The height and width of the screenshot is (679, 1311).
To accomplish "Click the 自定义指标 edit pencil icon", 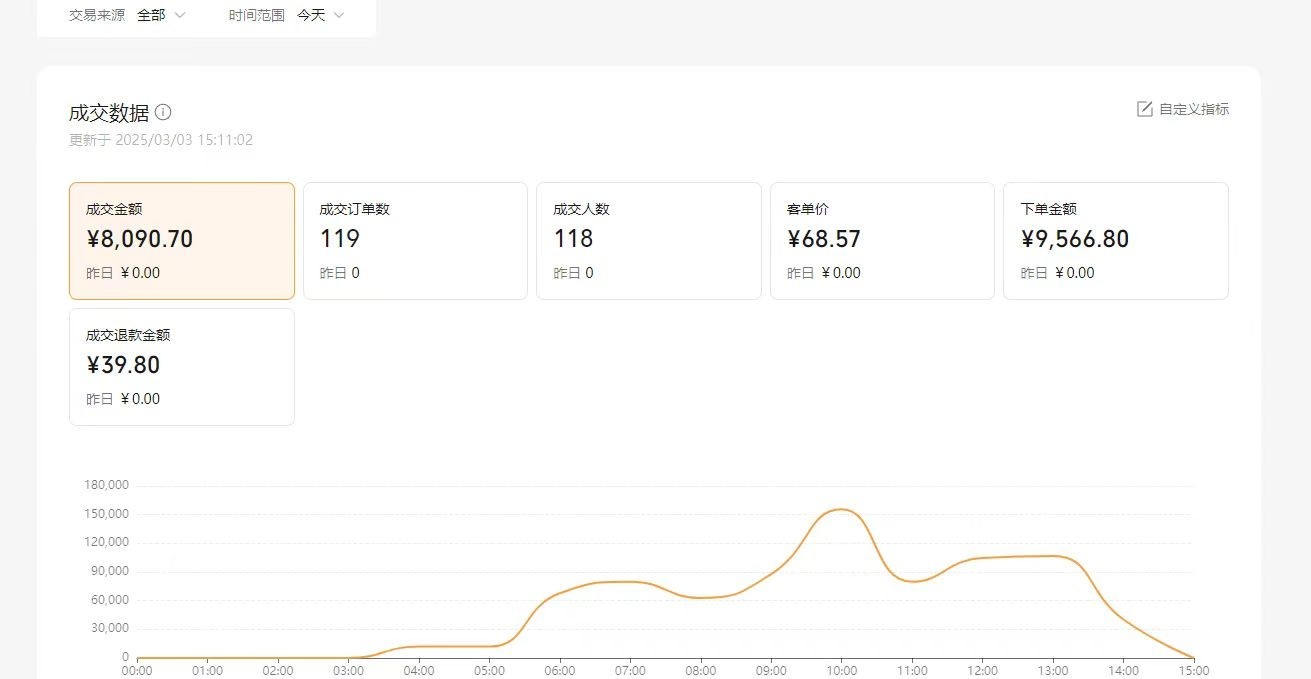I will tap(1145, 109).
